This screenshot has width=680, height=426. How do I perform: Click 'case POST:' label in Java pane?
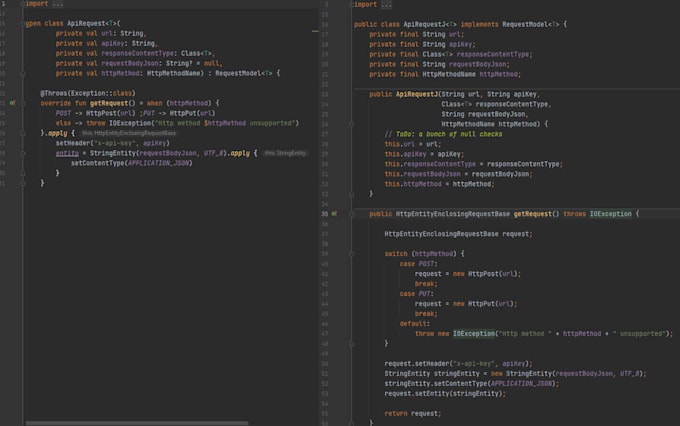click(418, 264)
